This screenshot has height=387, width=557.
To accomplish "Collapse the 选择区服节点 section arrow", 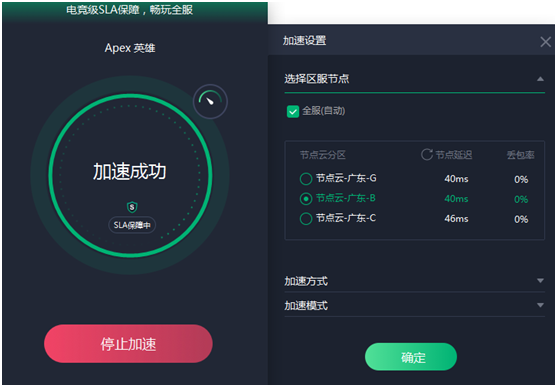I will [x=540, y=79].
